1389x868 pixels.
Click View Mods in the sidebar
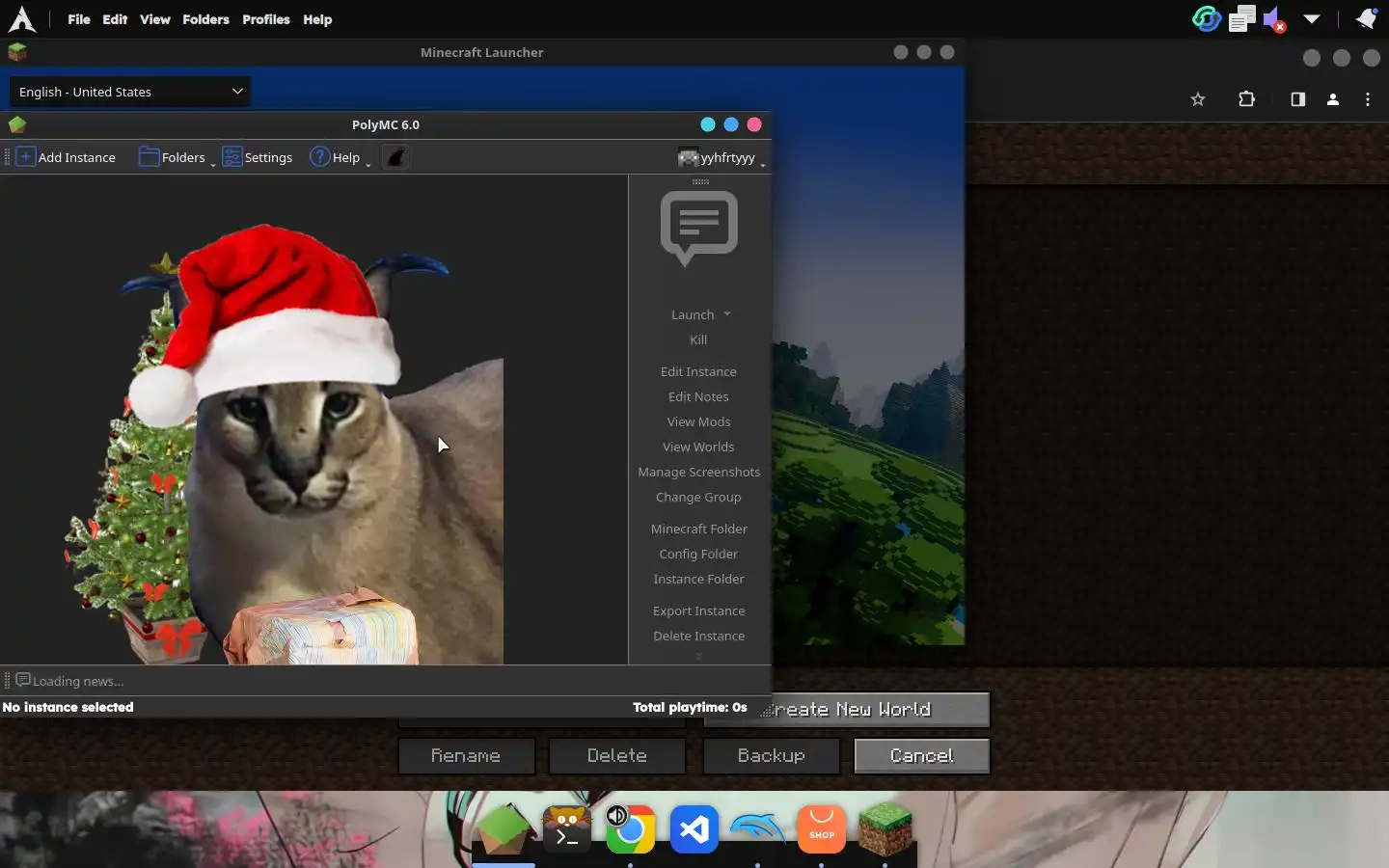(698, 421)
